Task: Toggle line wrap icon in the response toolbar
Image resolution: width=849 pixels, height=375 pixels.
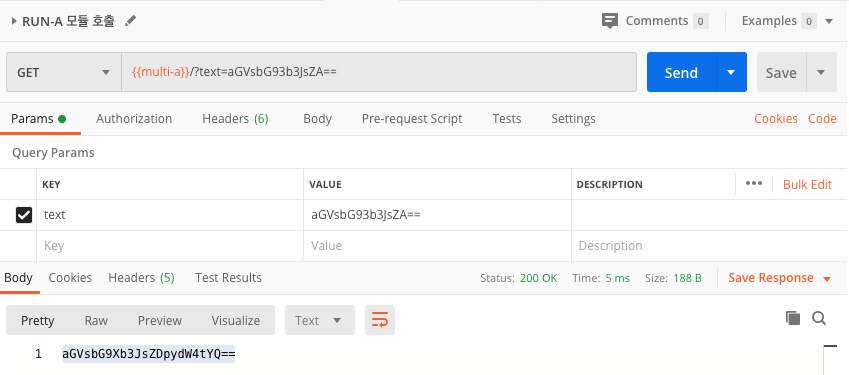Action: [380, 320]
